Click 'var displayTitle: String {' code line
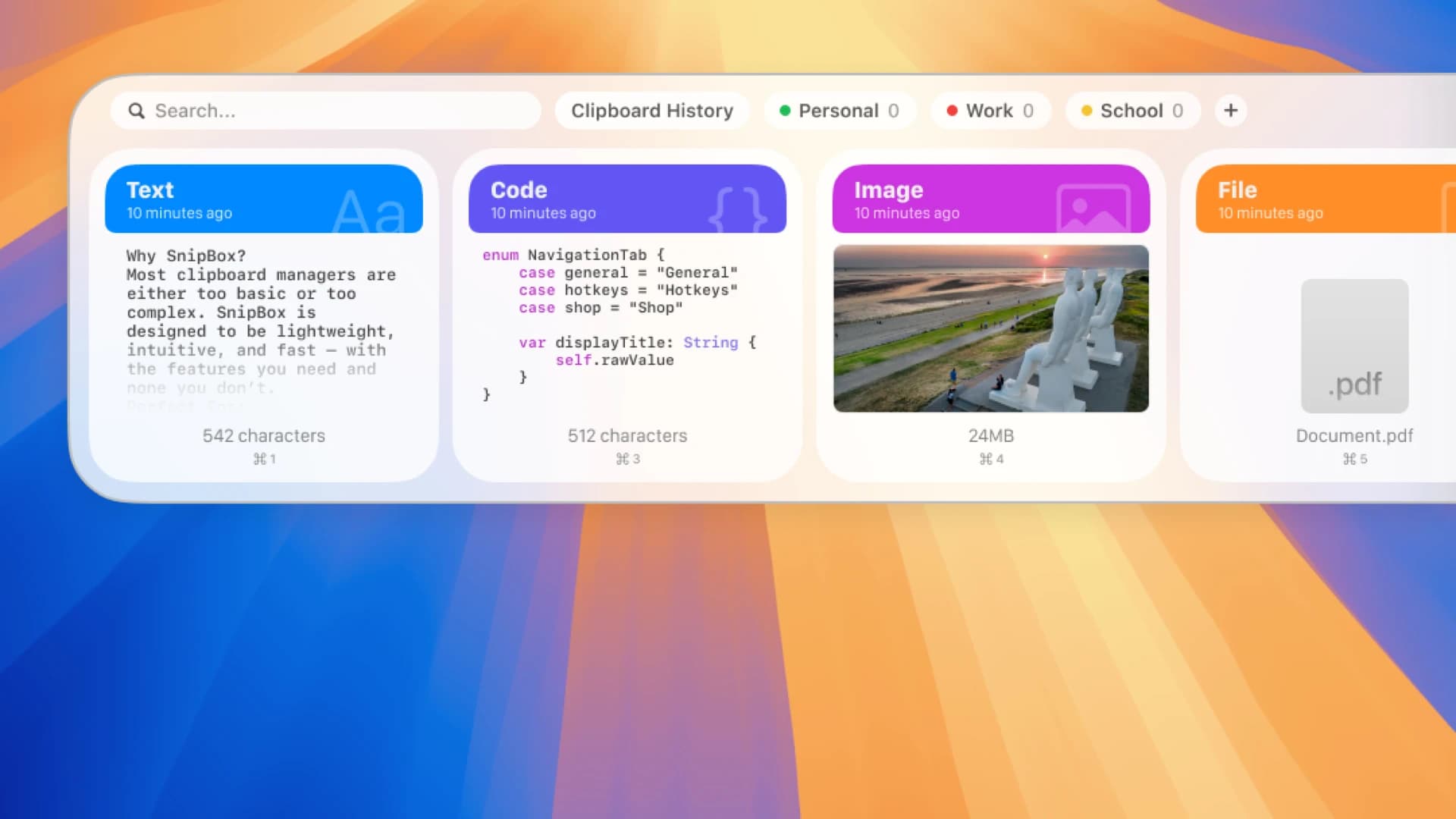 [x=637, y=343]
